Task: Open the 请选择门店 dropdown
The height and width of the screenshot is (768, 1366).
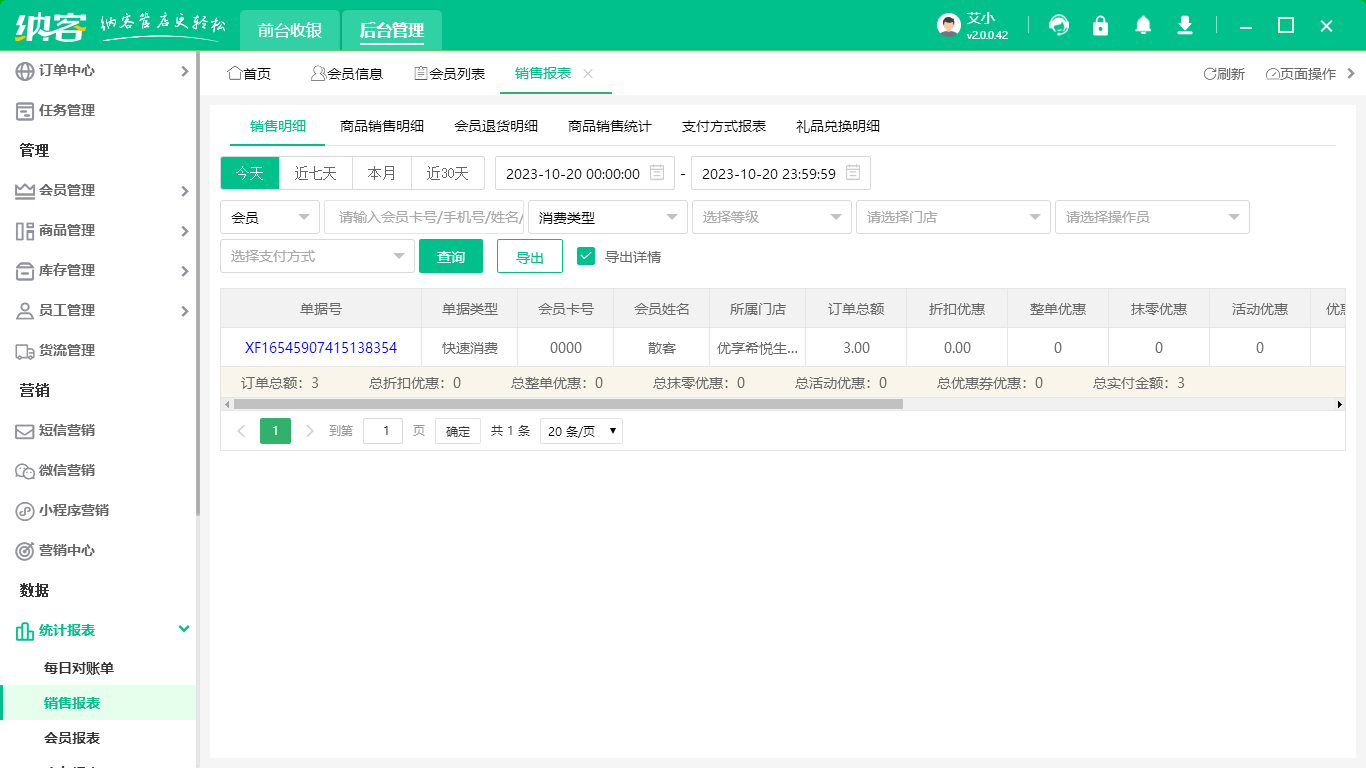Action: [952, 217]
